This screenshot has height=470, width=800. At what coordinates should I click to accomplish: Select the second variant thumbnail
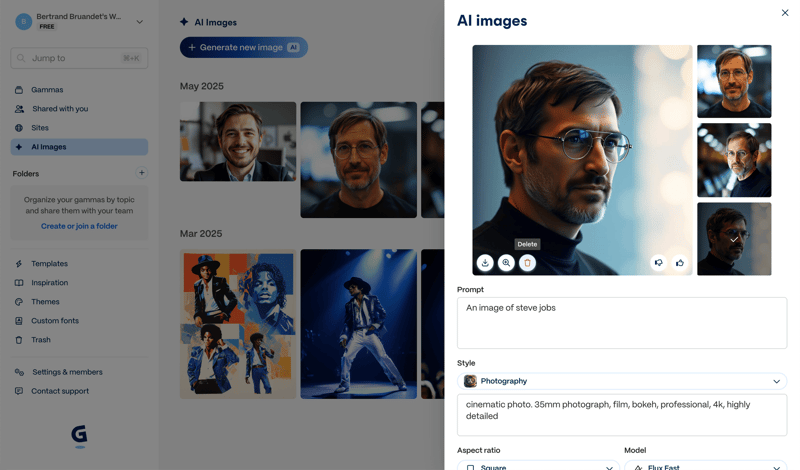click(x=734, y=160)
